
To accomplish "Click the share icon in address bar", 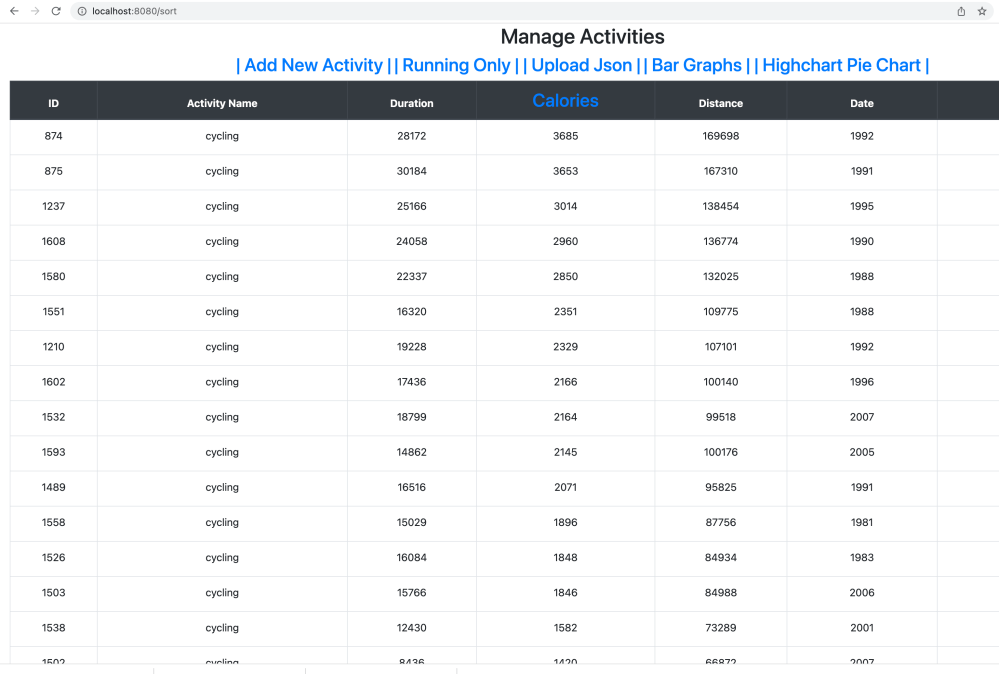I will coord(961,11).
